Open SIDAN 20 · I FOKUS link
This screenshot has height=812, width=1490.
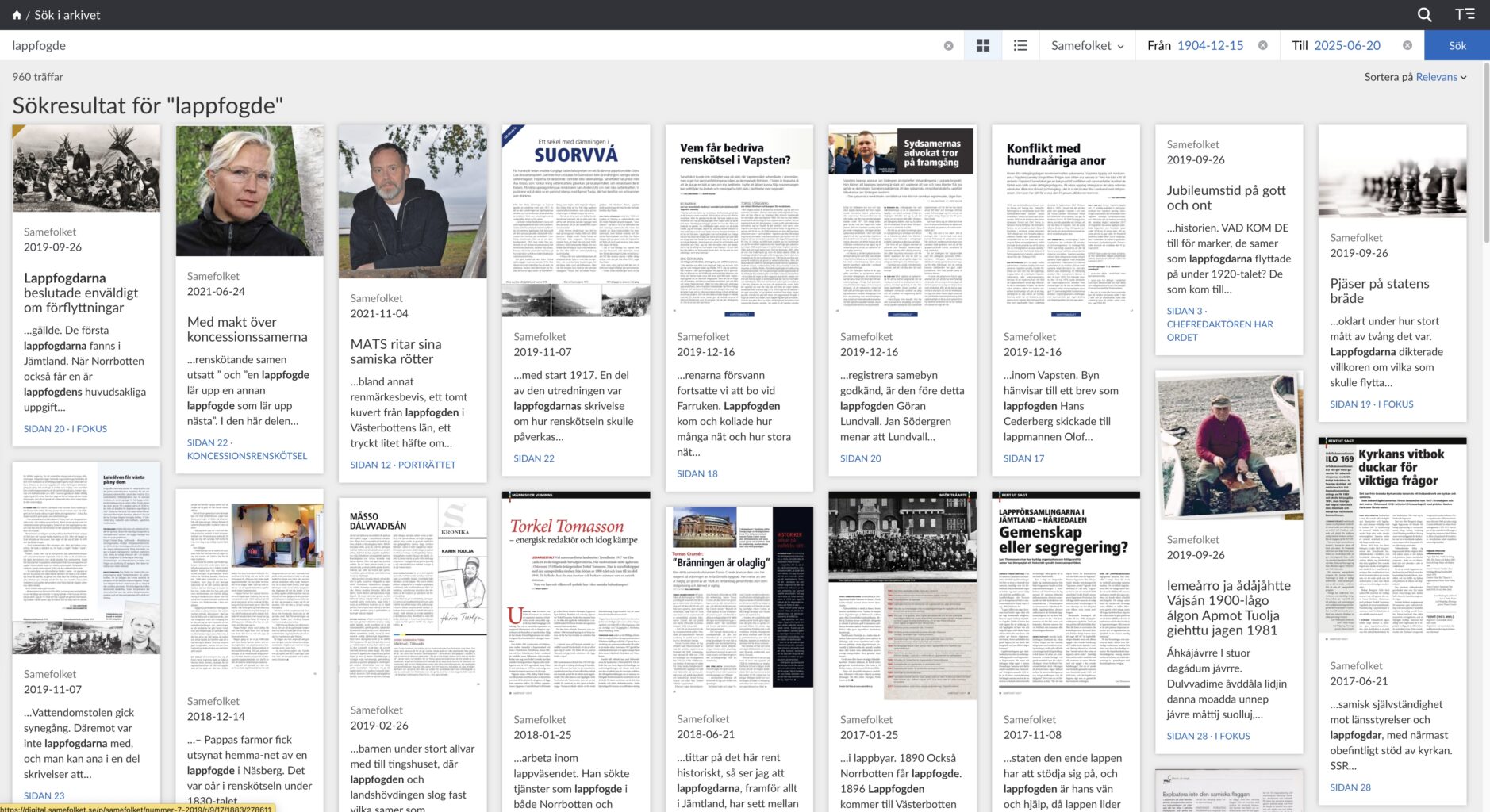click(65, 429)
